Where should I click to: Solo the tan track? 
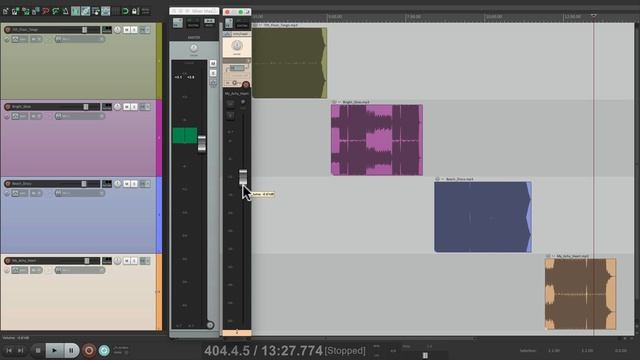click(x=134, y=260)
